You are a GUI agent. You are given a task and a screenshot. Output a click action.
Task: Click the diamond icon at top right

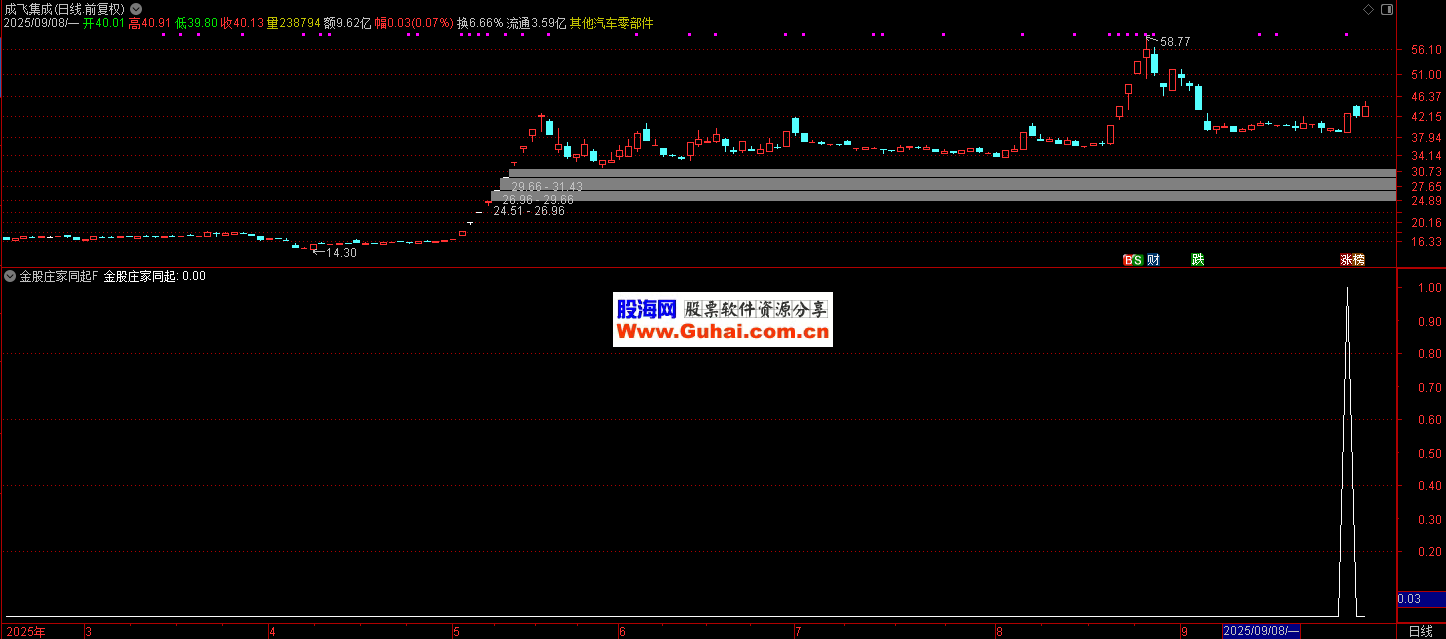pyautogui.click(x=1369, y=9)
